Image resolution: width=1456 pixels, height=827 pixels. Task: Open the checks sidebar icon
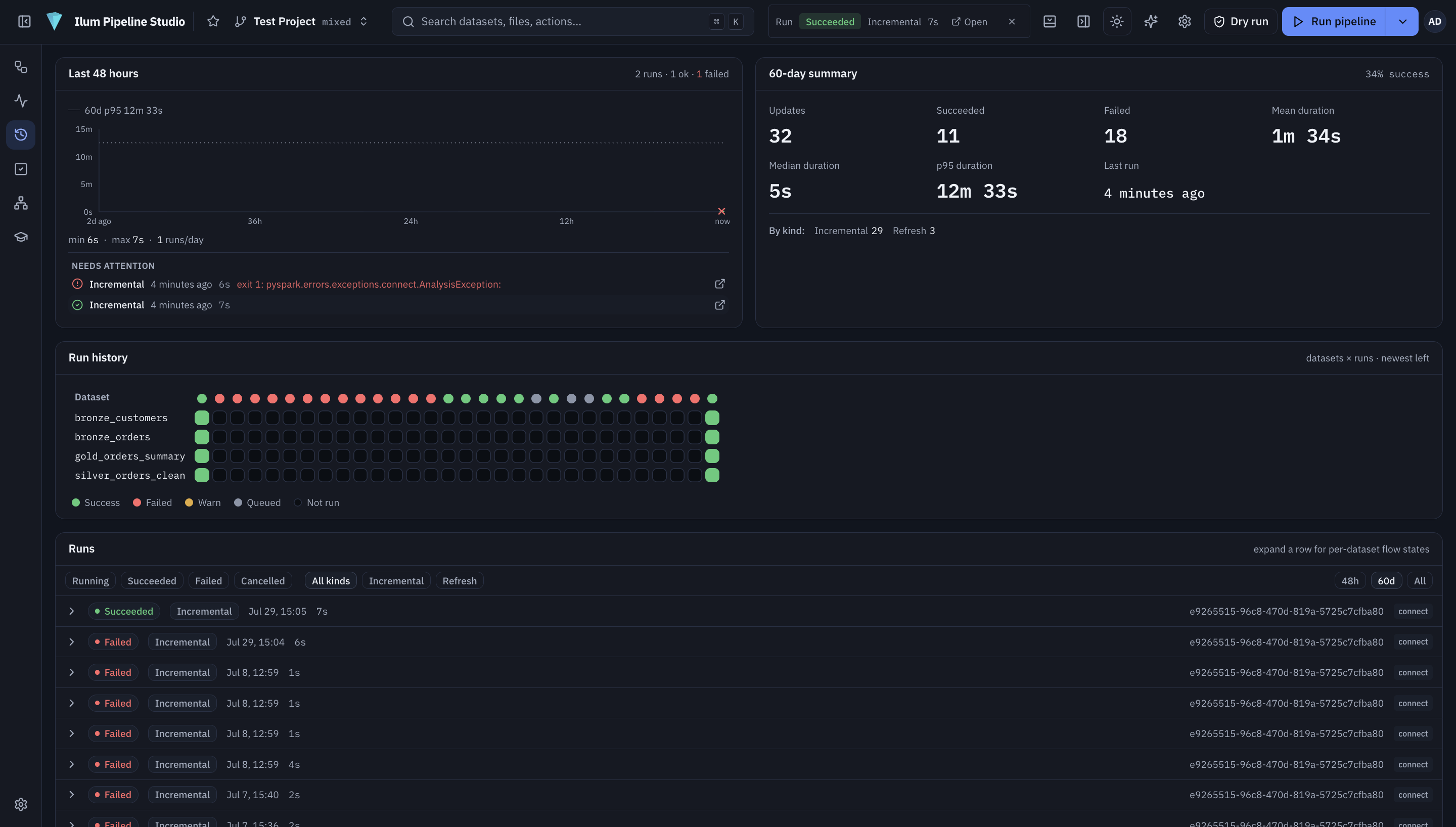21,169
